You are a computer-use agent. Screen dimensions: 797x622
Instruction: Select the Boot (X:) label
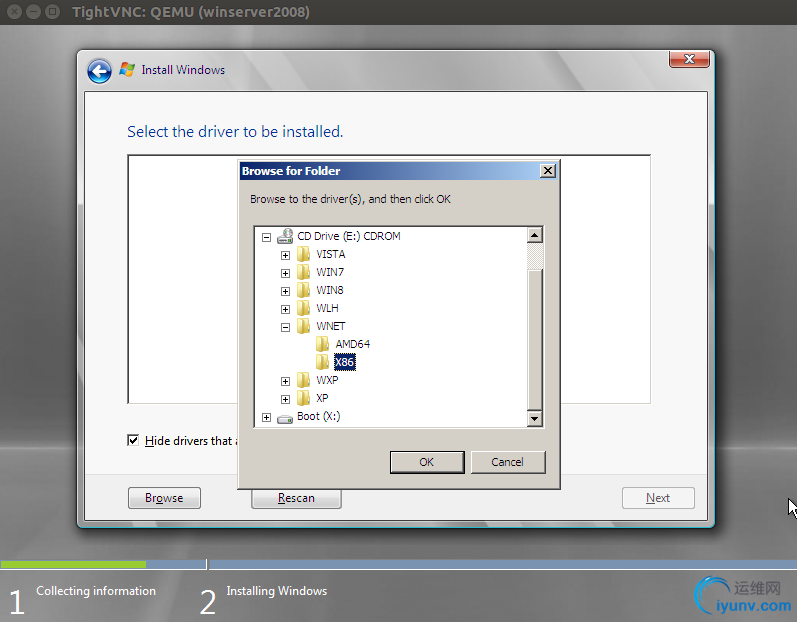[319, 416]
